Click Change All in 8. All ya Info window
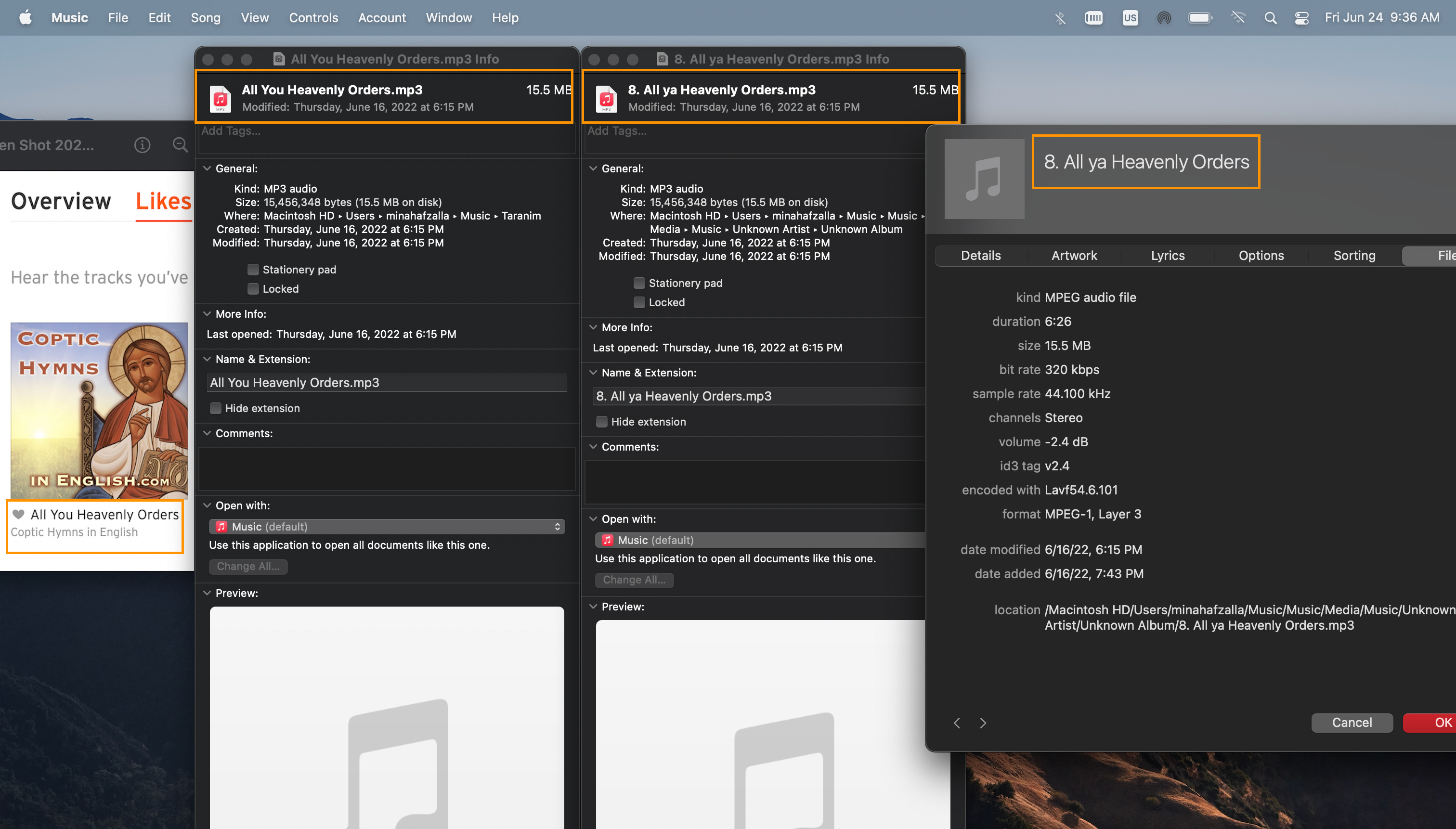The height and width of the screenshot is (829, 1456). pyautogui.click(x=634, y=580)
